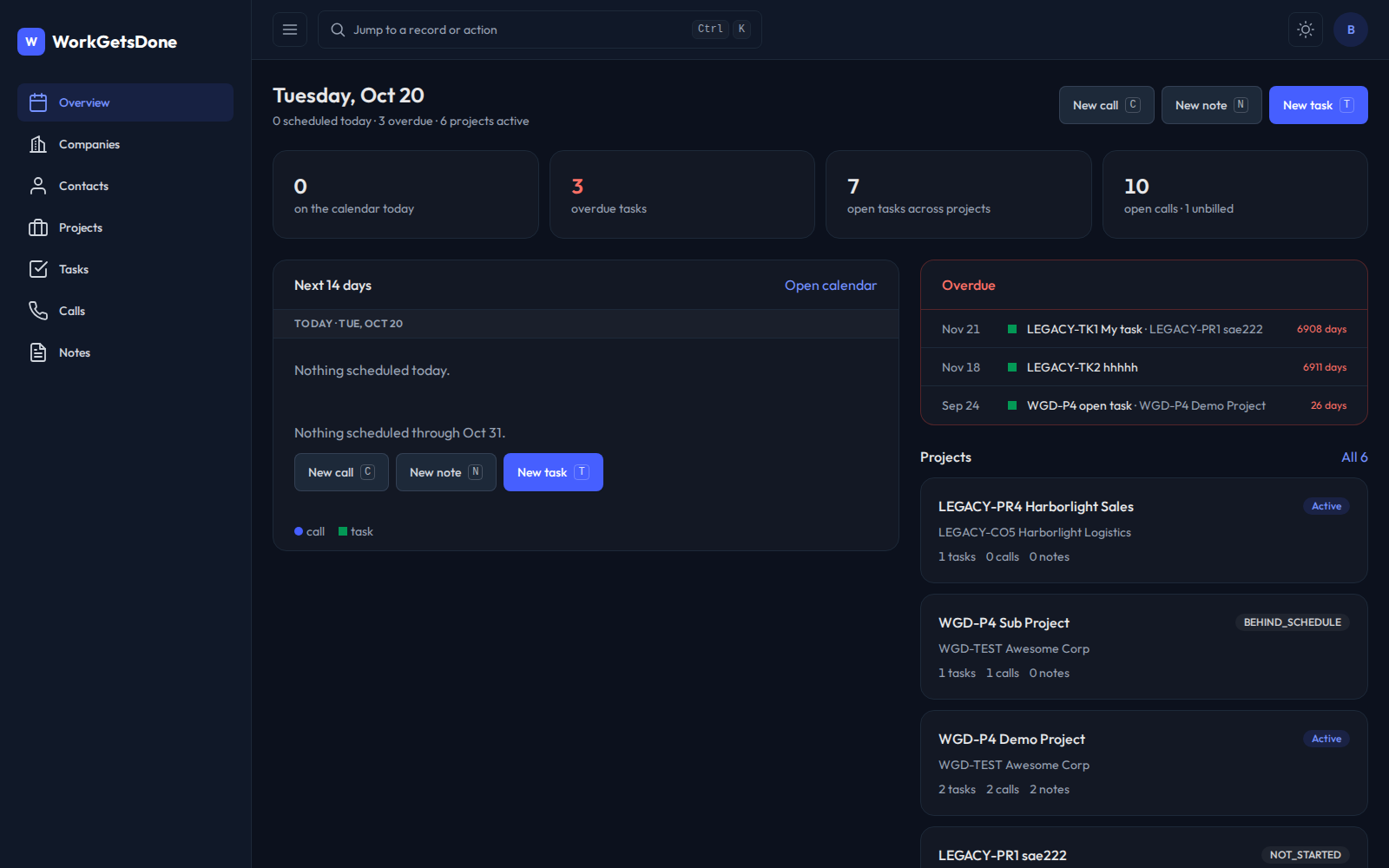Image resolution: width=1389 pixels, height=868 pixels.
Task: Focus the Jump to a record search field
Action: coord(540,30)
